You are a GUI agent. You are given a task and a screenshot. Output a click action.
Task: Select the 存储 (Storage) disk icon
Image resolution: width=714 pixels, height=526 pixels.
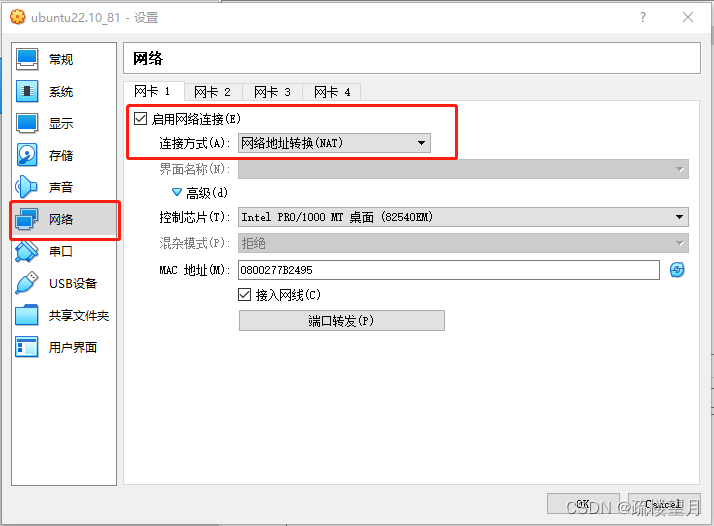(x=27, y=155)
